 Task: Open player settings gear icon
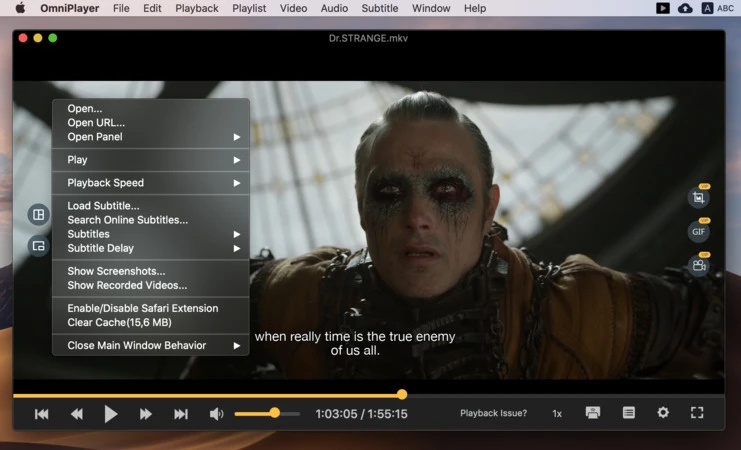point(662,413)
